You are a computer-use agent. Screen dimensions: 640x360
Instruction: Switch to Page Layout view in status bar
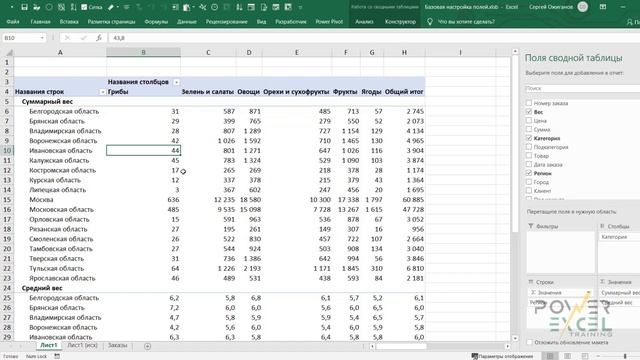[x=567, y=356]
